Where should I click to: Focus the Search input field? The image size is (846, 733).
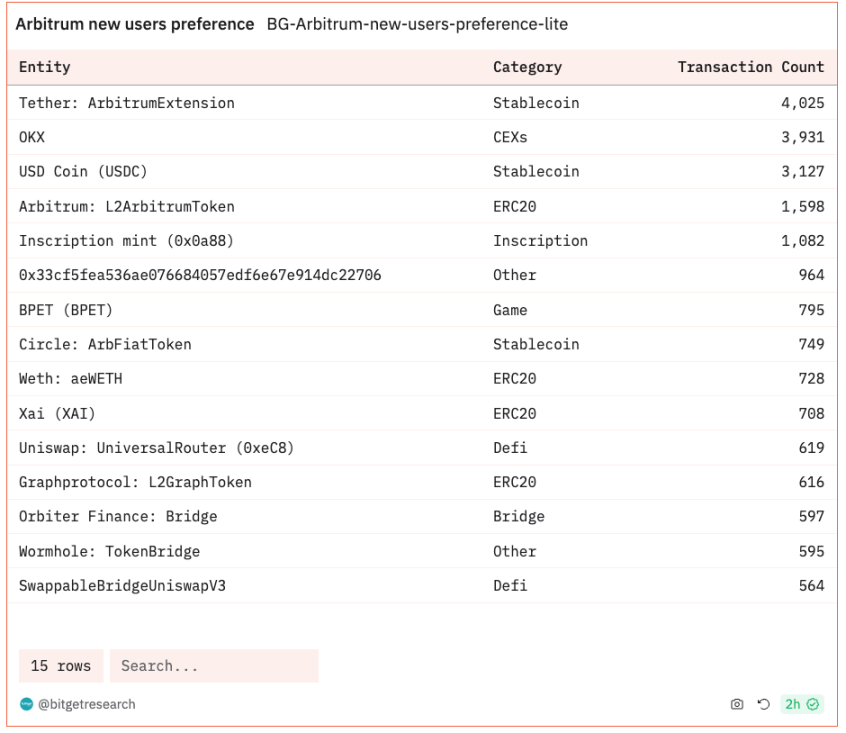tap(214, 666)
